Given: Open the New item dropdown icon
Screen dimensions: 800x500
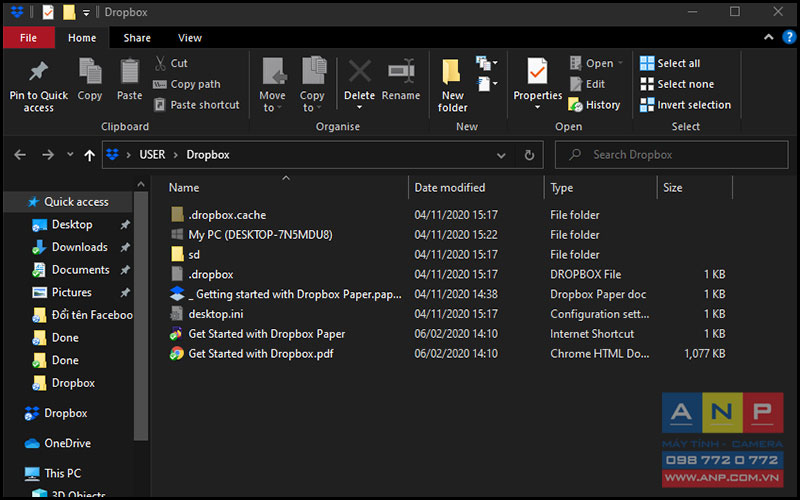Looking at the screenshot, I should [x=487, y=63].
